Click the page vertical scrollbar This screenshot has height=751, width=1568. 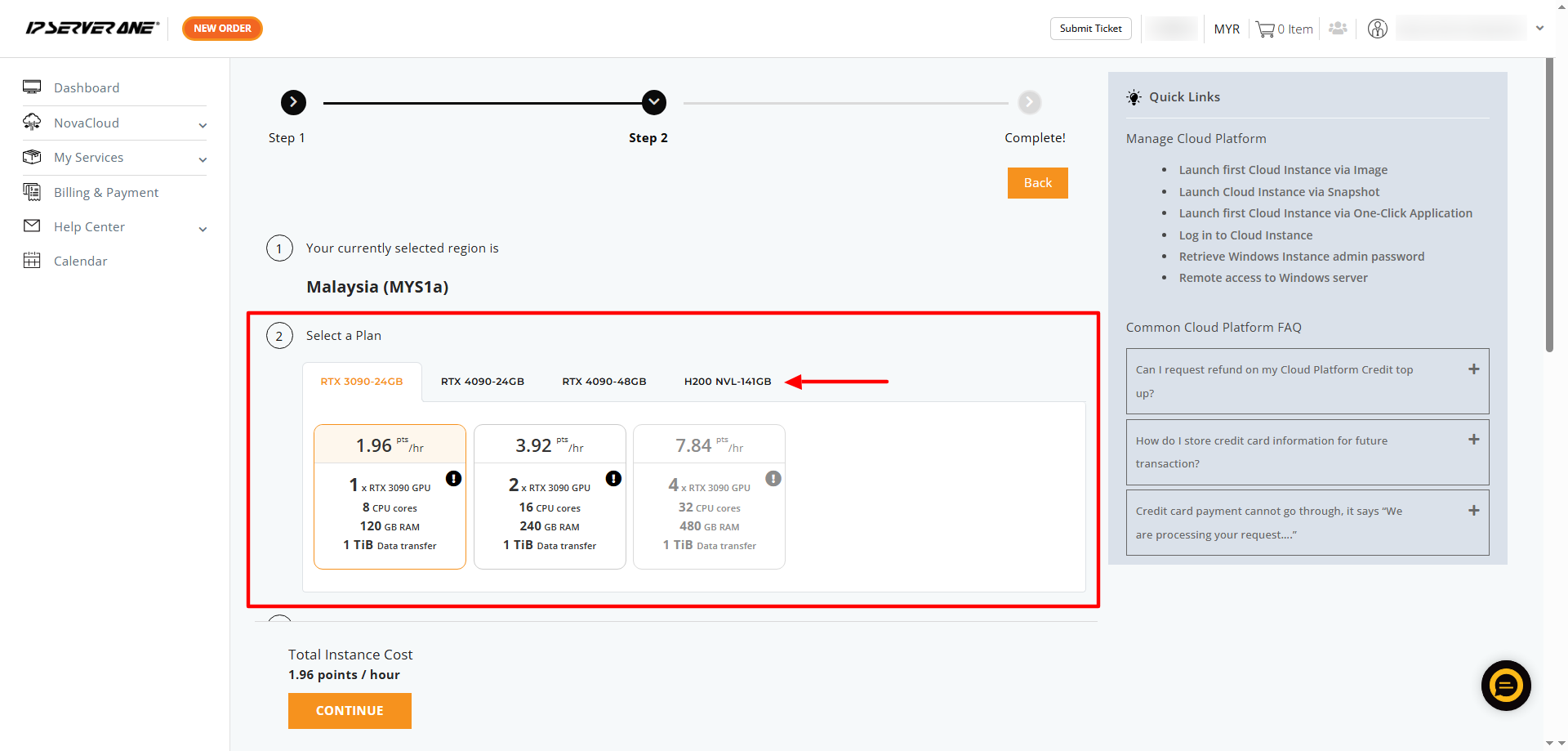coord(1549,204)
